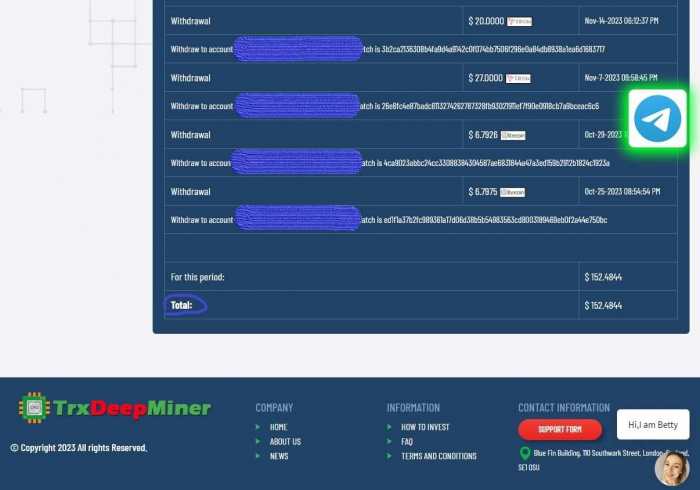
Task: Click the 'Hi, I am Betty' chat bubble
Action: (x=653, y=425)
